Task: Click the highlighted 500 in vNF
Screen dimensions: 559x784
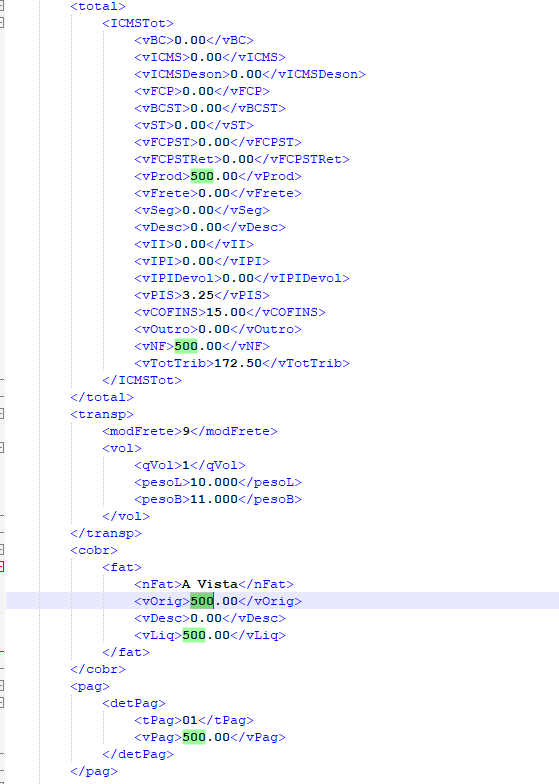Action: [x=186, y=346]
